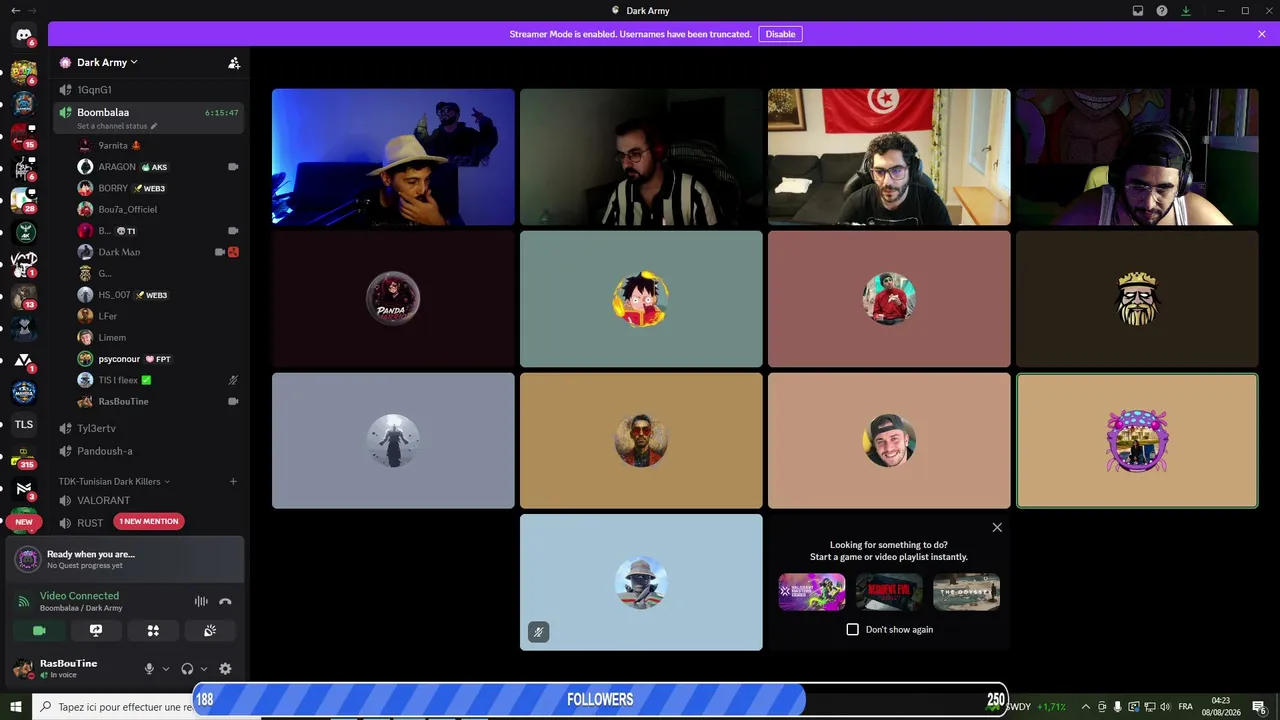1280x720 pixels.
Task: Open the Ready when you are Quest panel
Action: coord(125,559)
